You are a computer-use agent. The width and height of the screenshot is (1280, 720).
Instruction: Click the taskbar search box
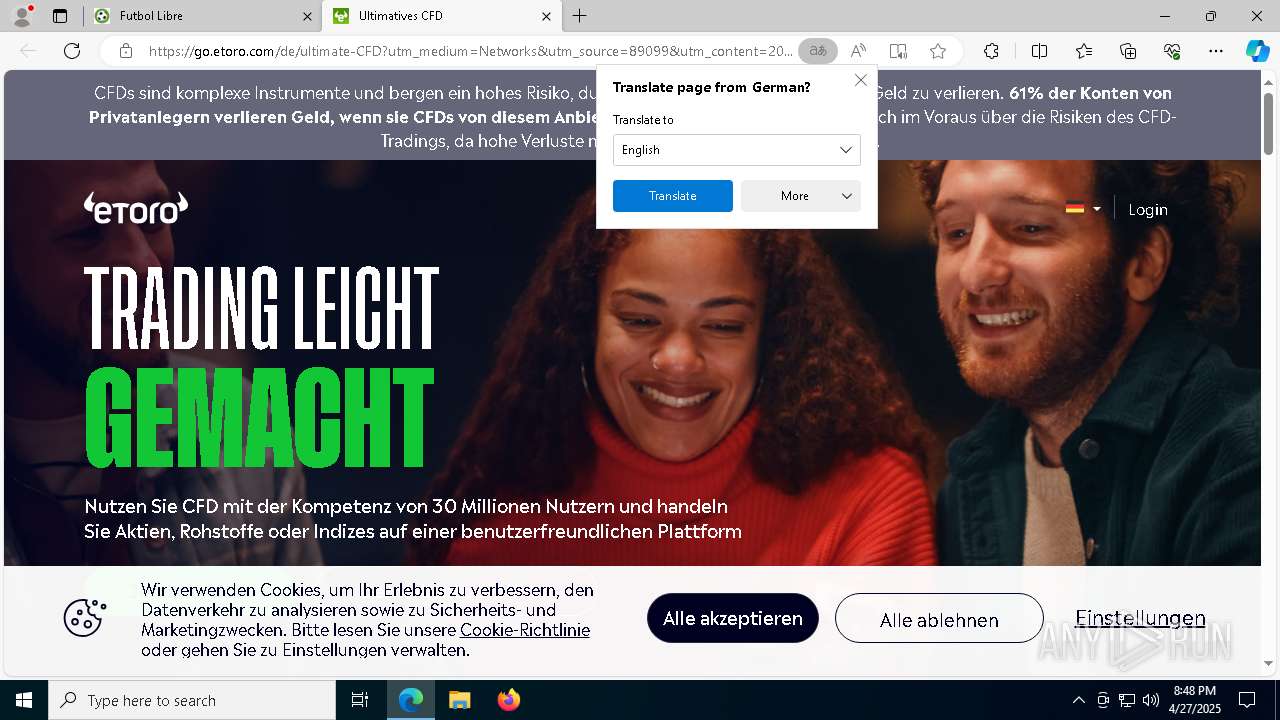pos(192,700)
